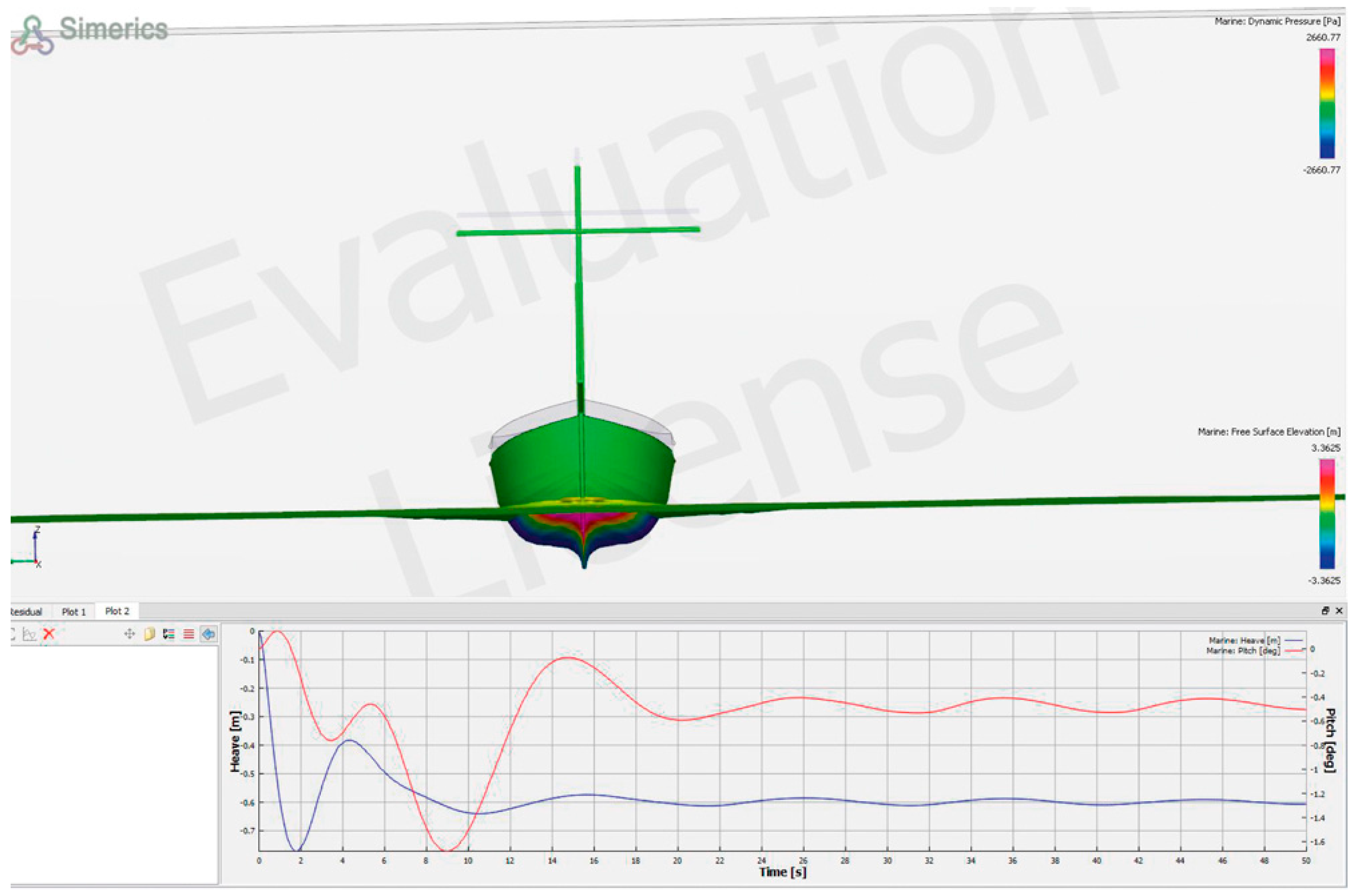Click the Pitch [deg] axis label
This screenshot has height=896, width=1355.
(1330, 741)
